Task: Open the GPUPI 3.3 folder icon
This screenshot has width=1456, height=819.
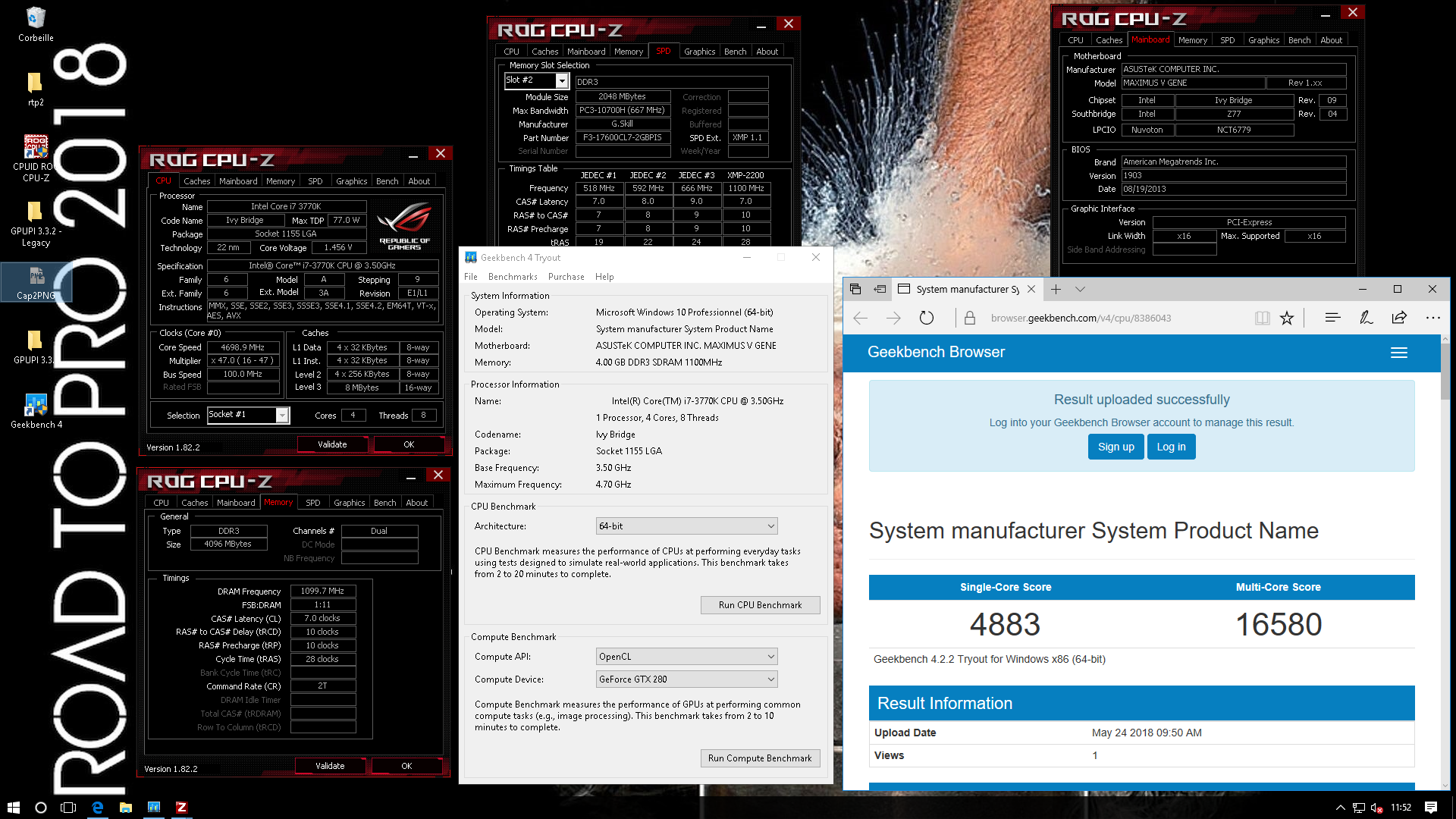Action: pos(36,347)
